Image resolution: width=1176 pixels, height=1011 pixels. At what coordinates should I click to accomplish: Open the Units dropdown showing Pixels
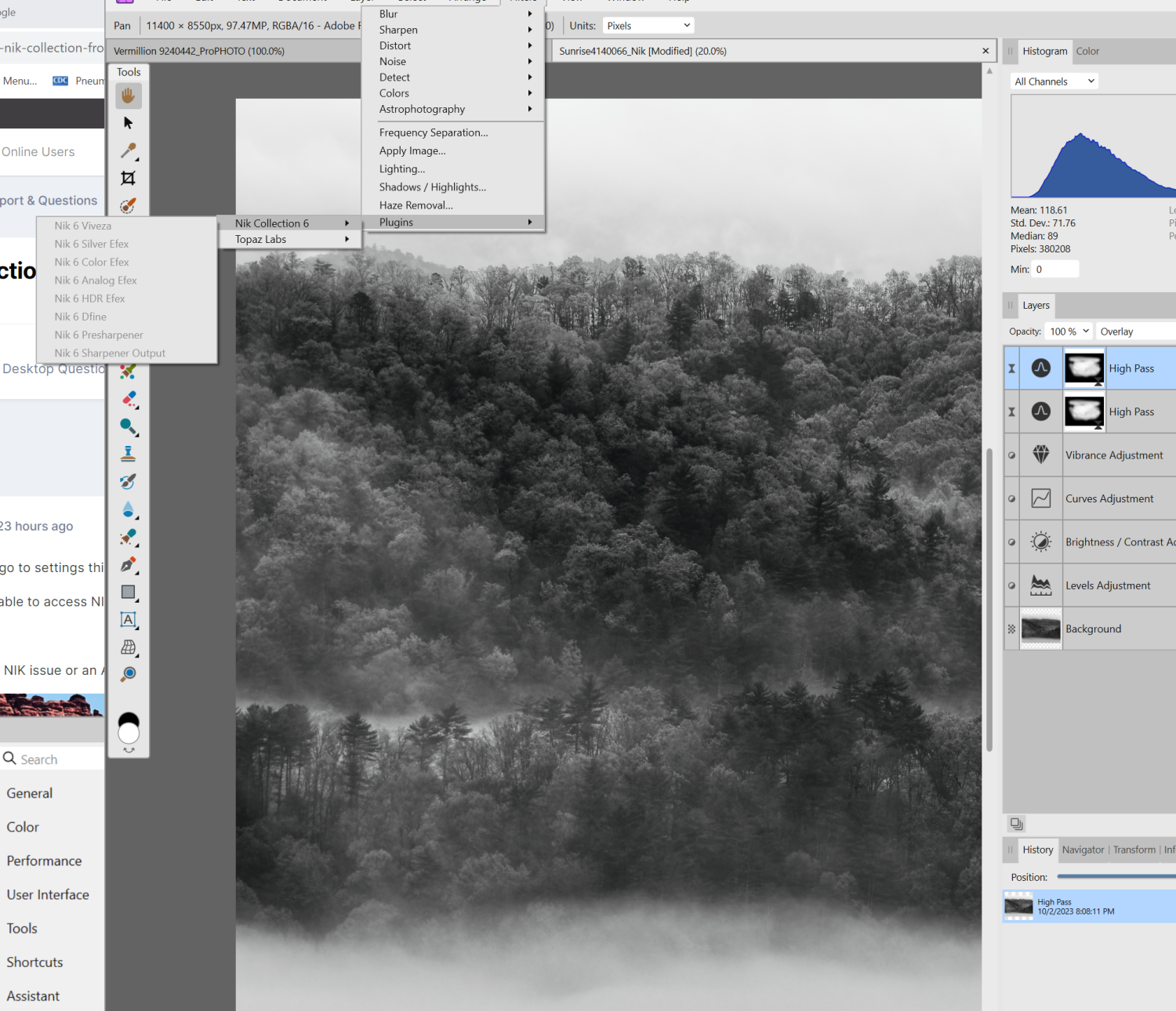pyautogui.click(x=648, y=25)
